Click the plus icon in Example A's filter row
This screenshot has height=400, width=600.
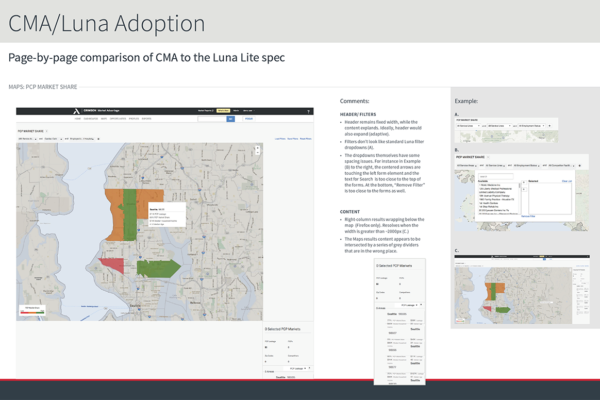click(x=549, y=126)
